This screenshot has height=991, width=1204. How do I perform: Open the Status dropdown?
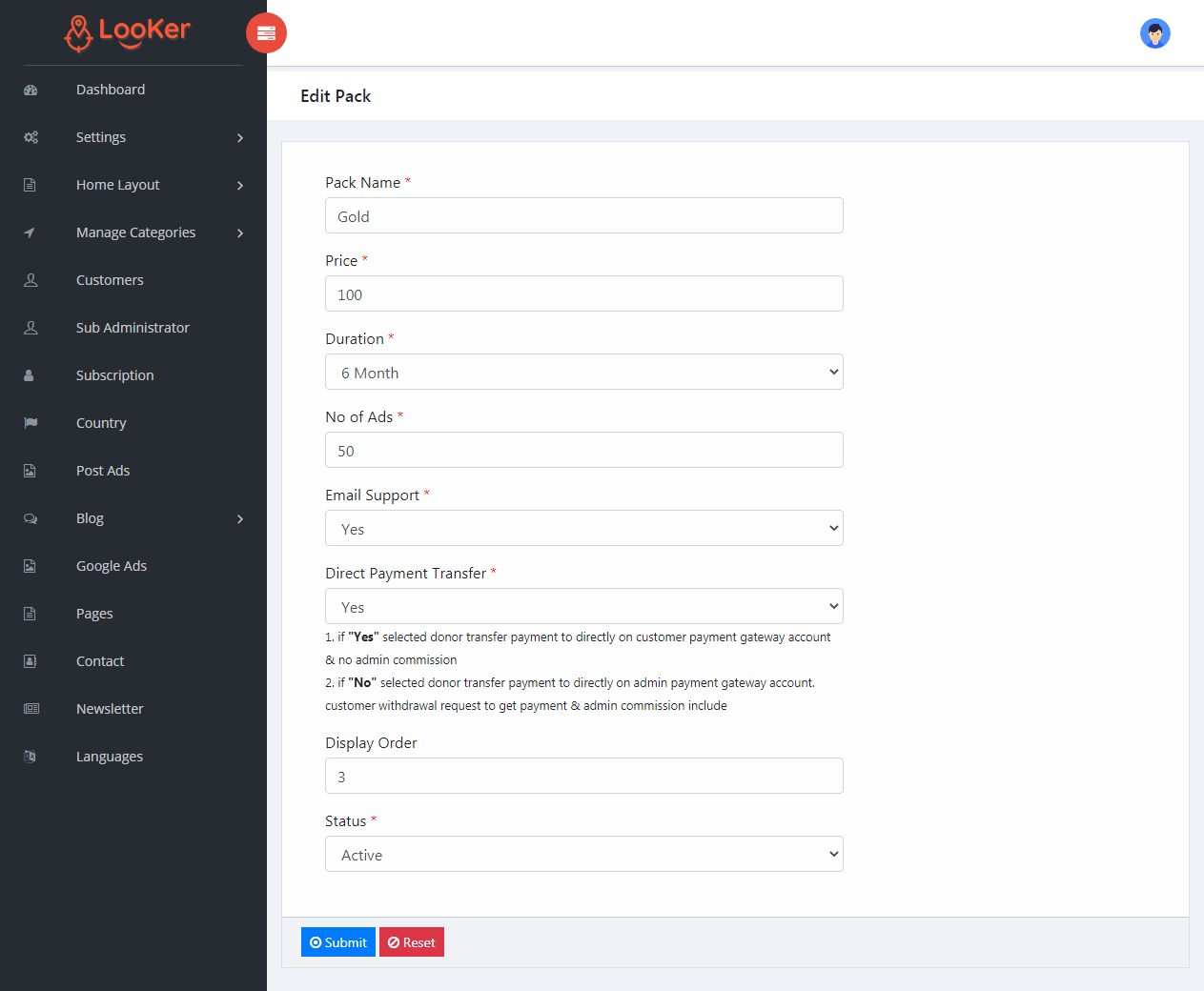(584, 854)
